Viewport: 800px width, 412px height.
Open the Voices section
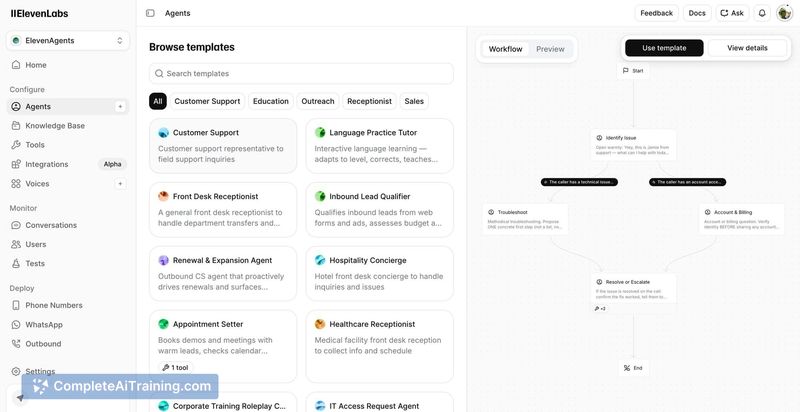pos(61,184)
